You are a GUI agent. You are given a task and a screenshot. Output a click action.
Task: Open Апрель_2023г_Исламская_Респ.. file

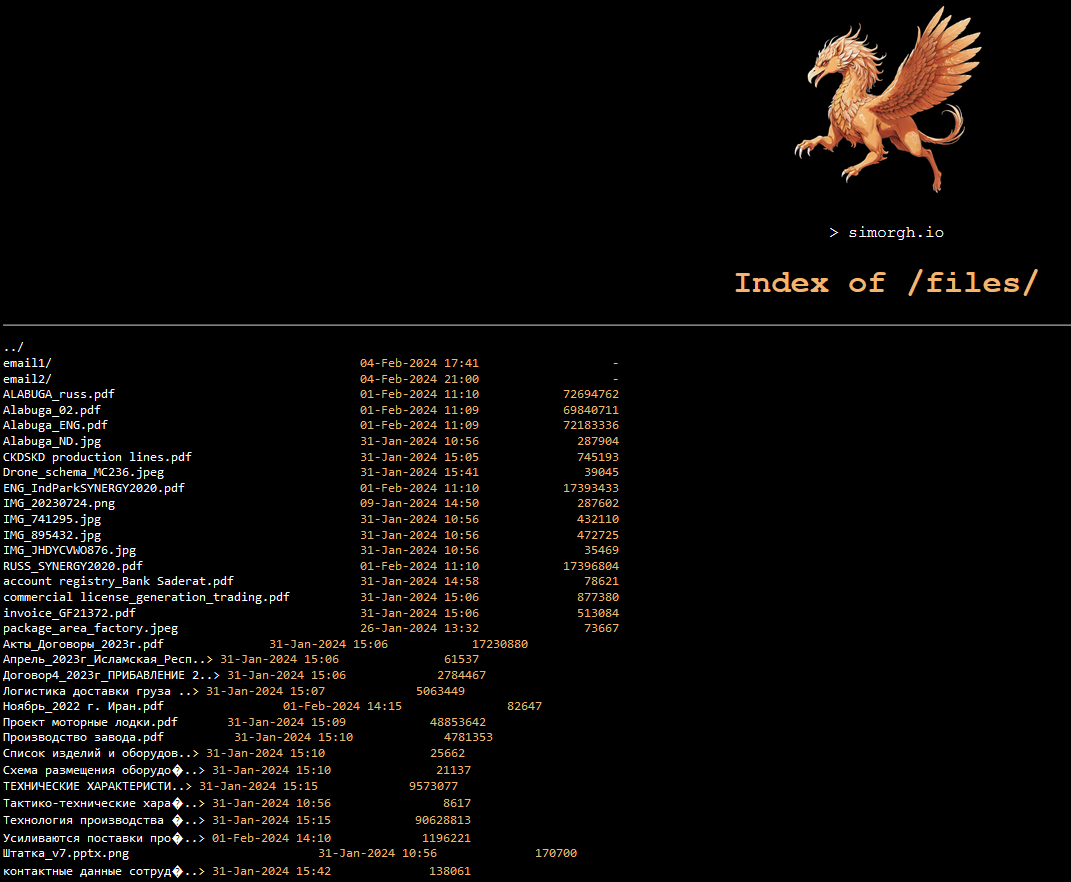108,659
